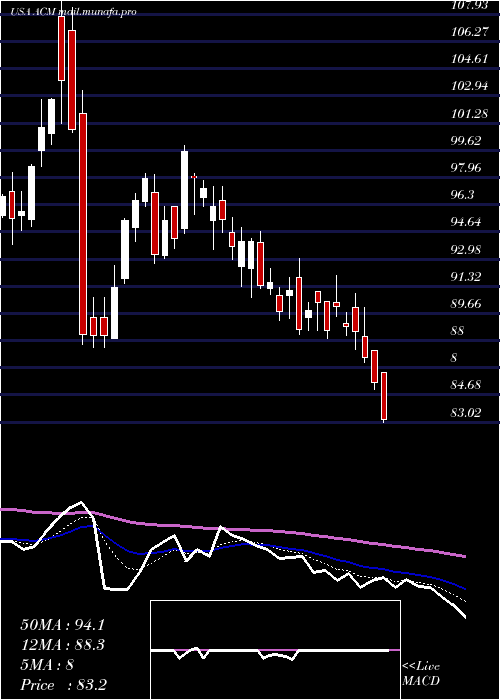Click the 89.66 price level label
This screenshot has width=500, height=700.
click(466, 304)
